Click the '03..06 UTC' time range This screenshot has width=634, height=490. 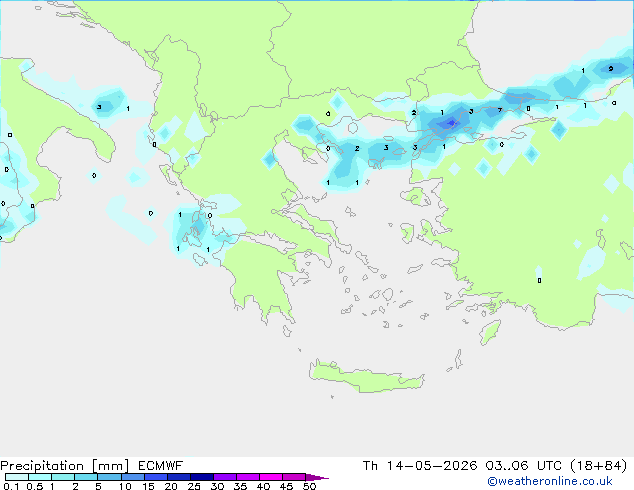coord(524,466)
